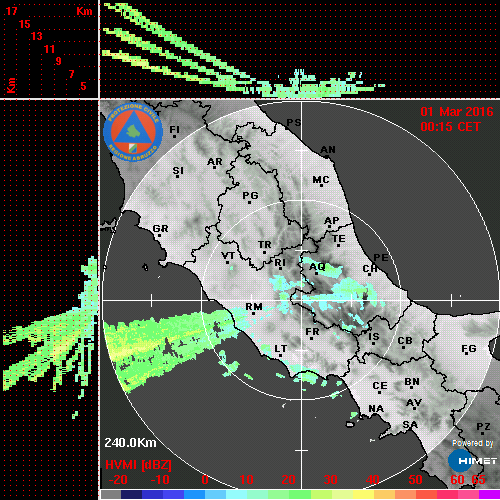This screenshot has height=500, width=500.
Task: Click the 'FG' city label
Action: pyautogui.click(x=469, y=349)
